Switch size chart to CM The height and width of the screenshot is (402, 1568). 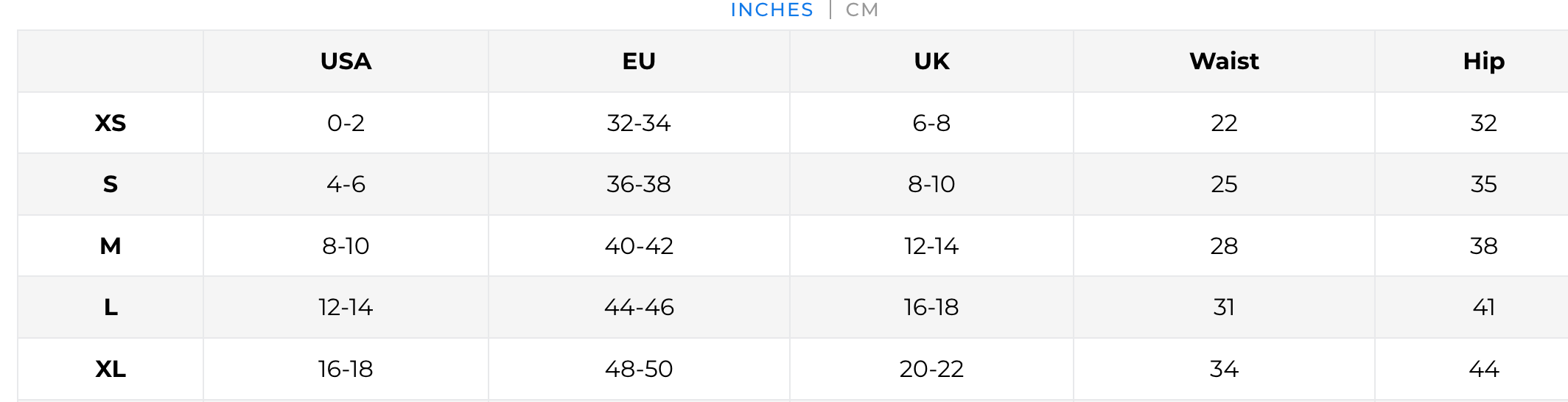coord(861,10)
